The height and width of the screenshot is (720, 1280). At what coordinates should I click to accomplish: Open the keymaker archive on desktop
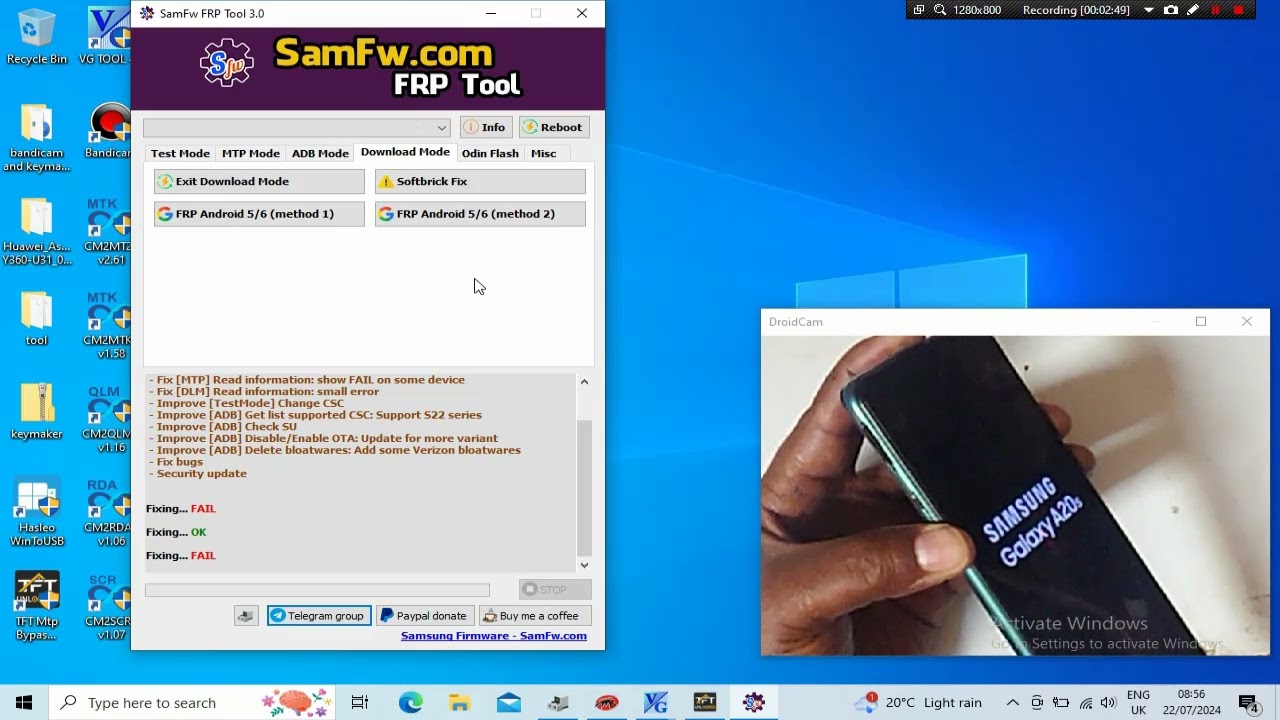pos(37,412)
